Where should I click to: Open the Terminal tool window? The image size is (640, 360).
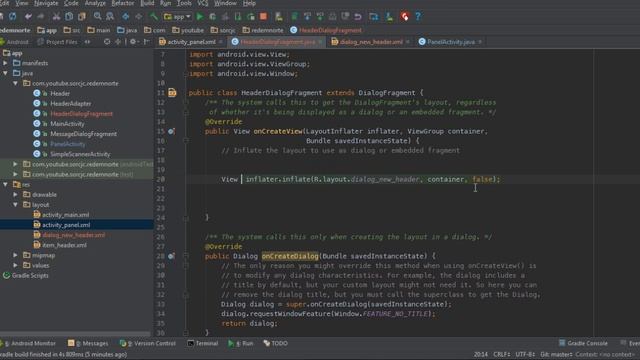[x=203, y=344]
